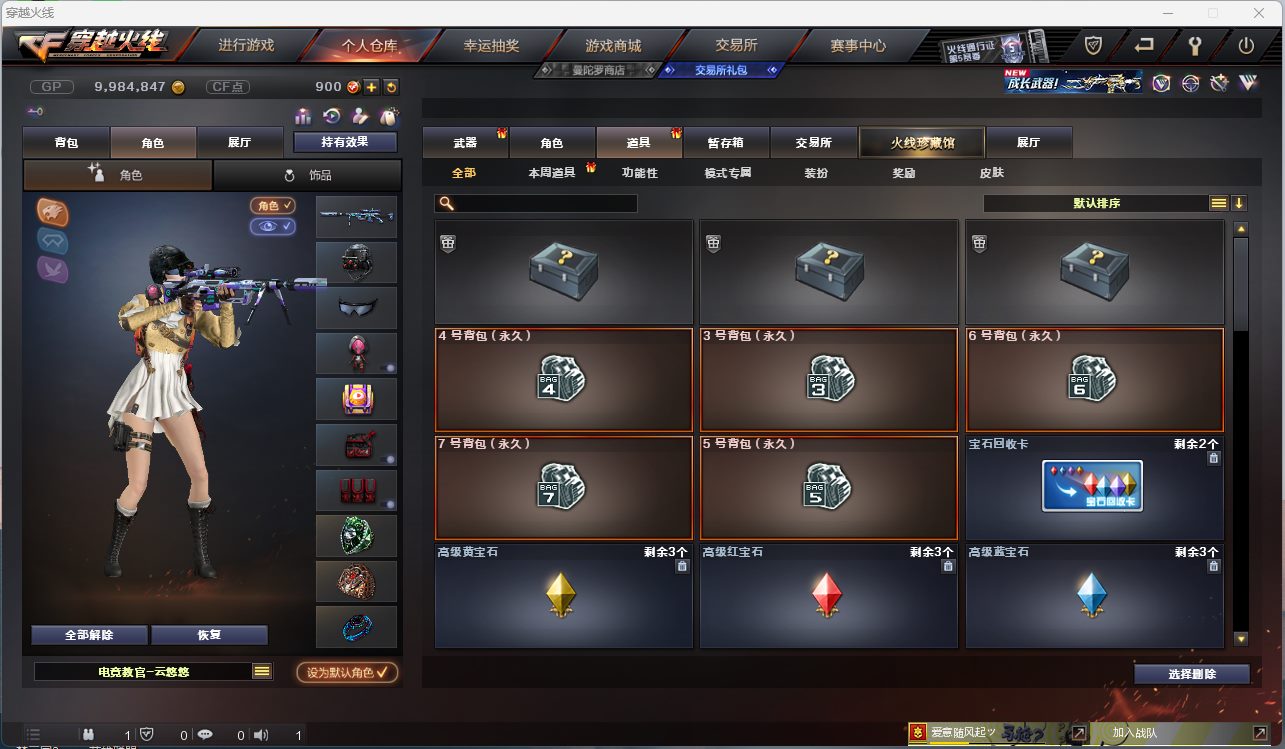Open the shield security icon in top bar
This screenshot has height=749, width=1285.
[1093, 45]
